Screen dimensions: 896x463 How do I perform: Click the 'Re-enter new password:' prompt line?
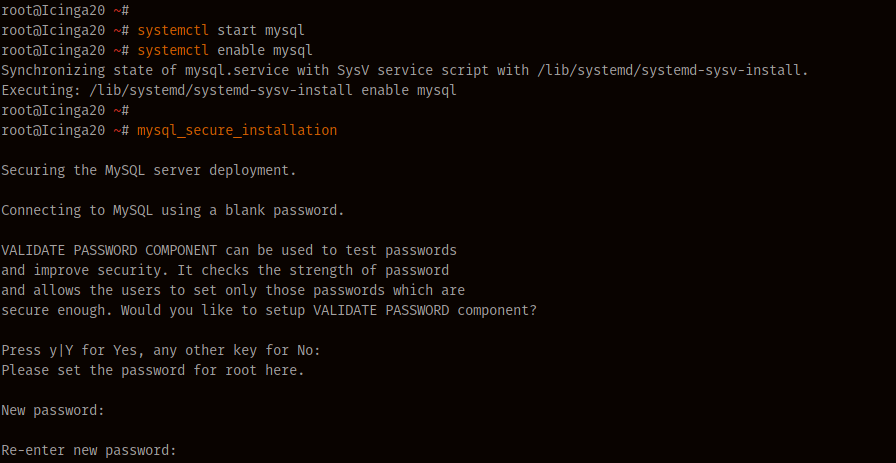click(x=89, y=450)
